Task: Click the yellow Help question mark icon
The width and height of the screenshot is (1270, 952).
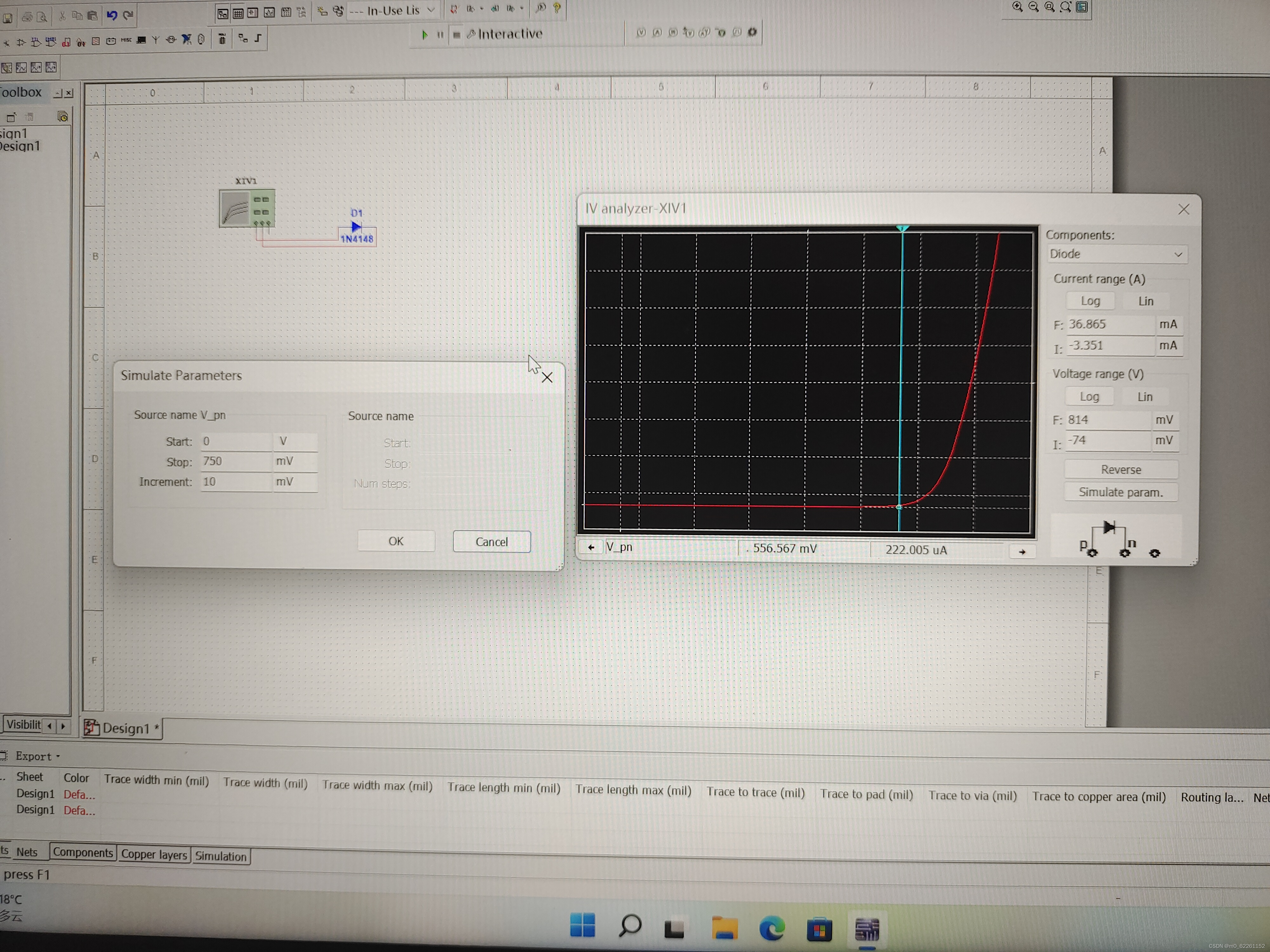Action: pyautogui.click(x=556, y=8)
